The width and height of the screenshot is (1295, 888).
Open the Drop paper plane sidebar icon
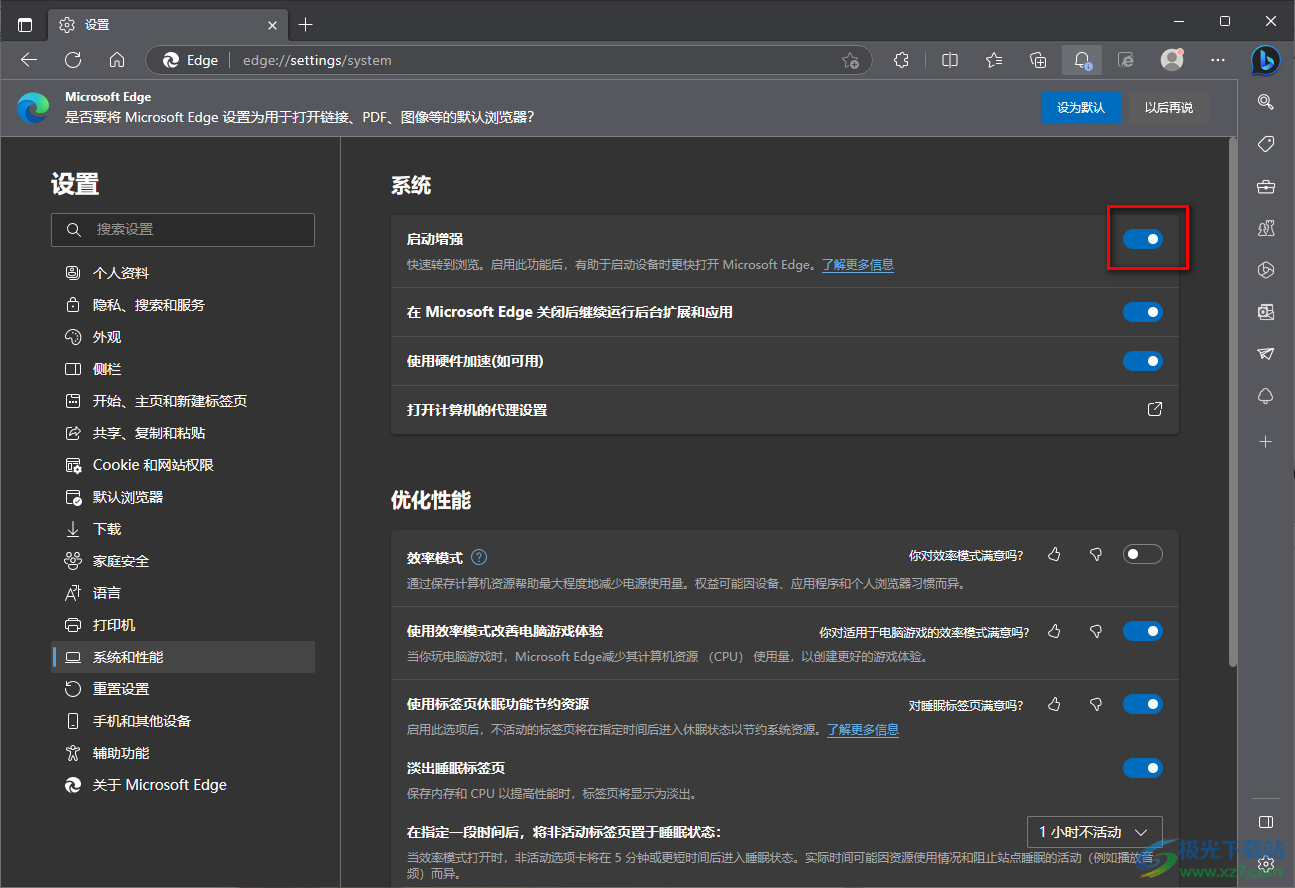click(1266, 354)
